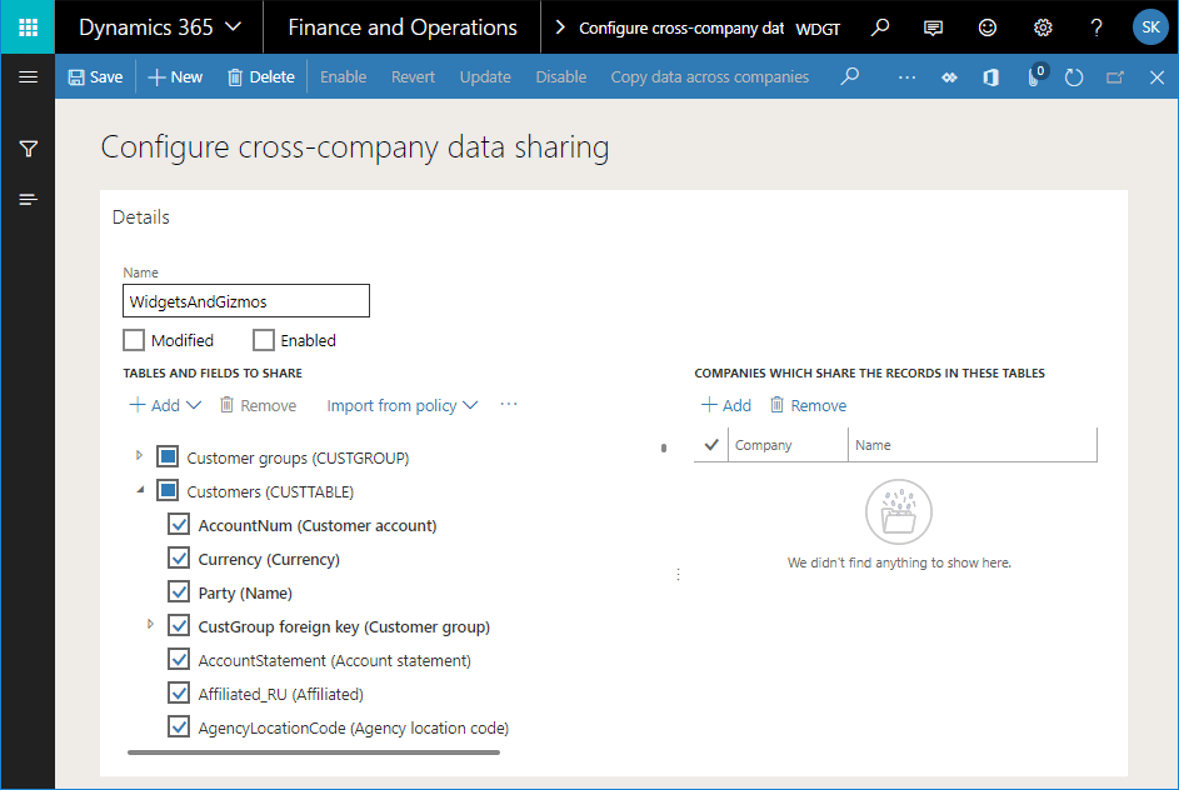Click the WDGT company indicator
The width and height of the screenshot is (1180, 791).
[817, 29]
